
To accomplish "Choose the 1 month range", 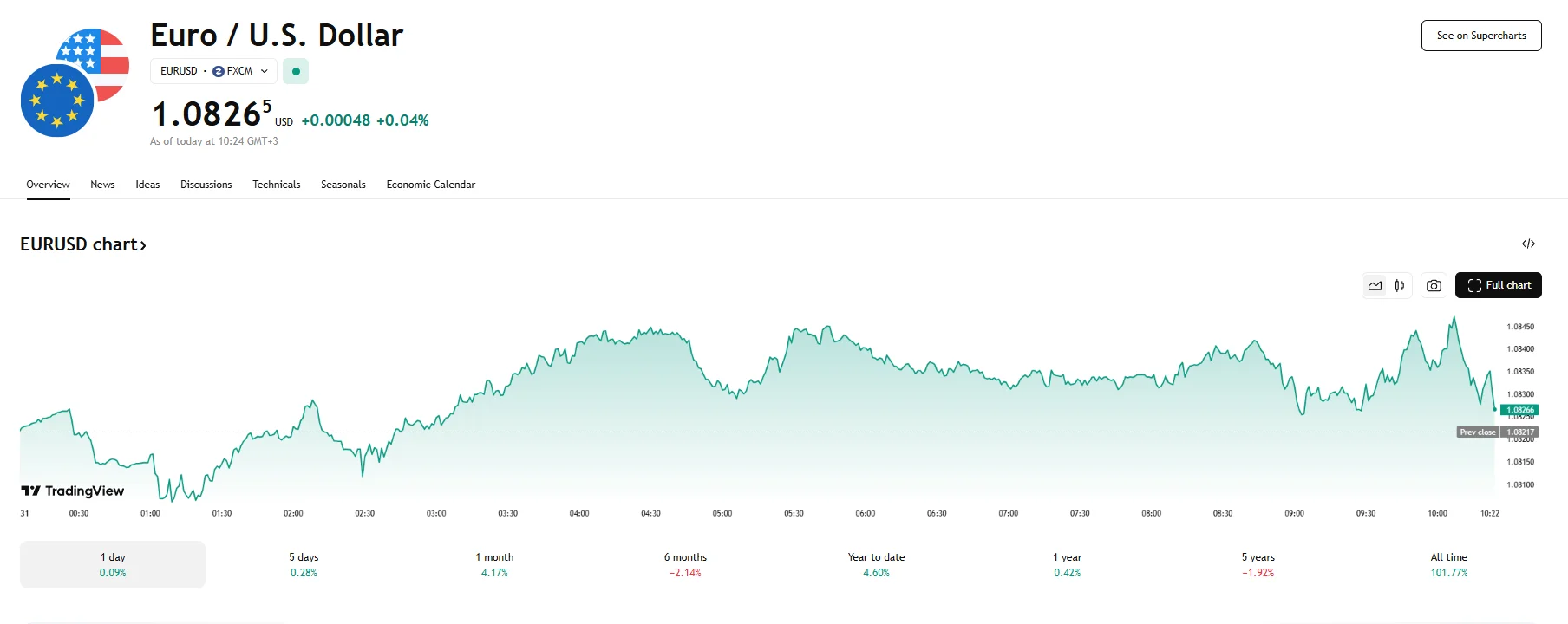I will click(x=494, y=564).
